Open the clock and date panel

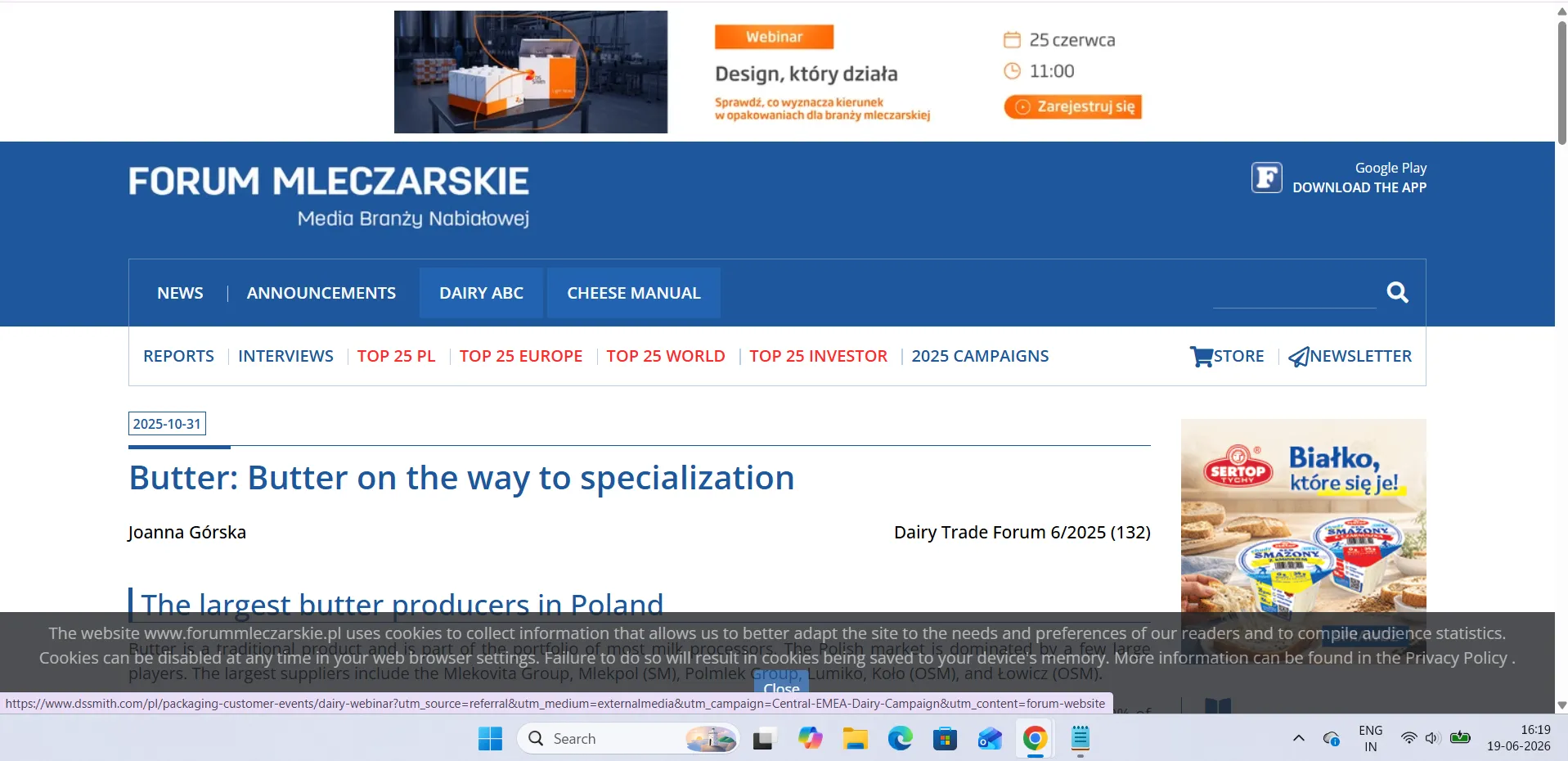1518,738
